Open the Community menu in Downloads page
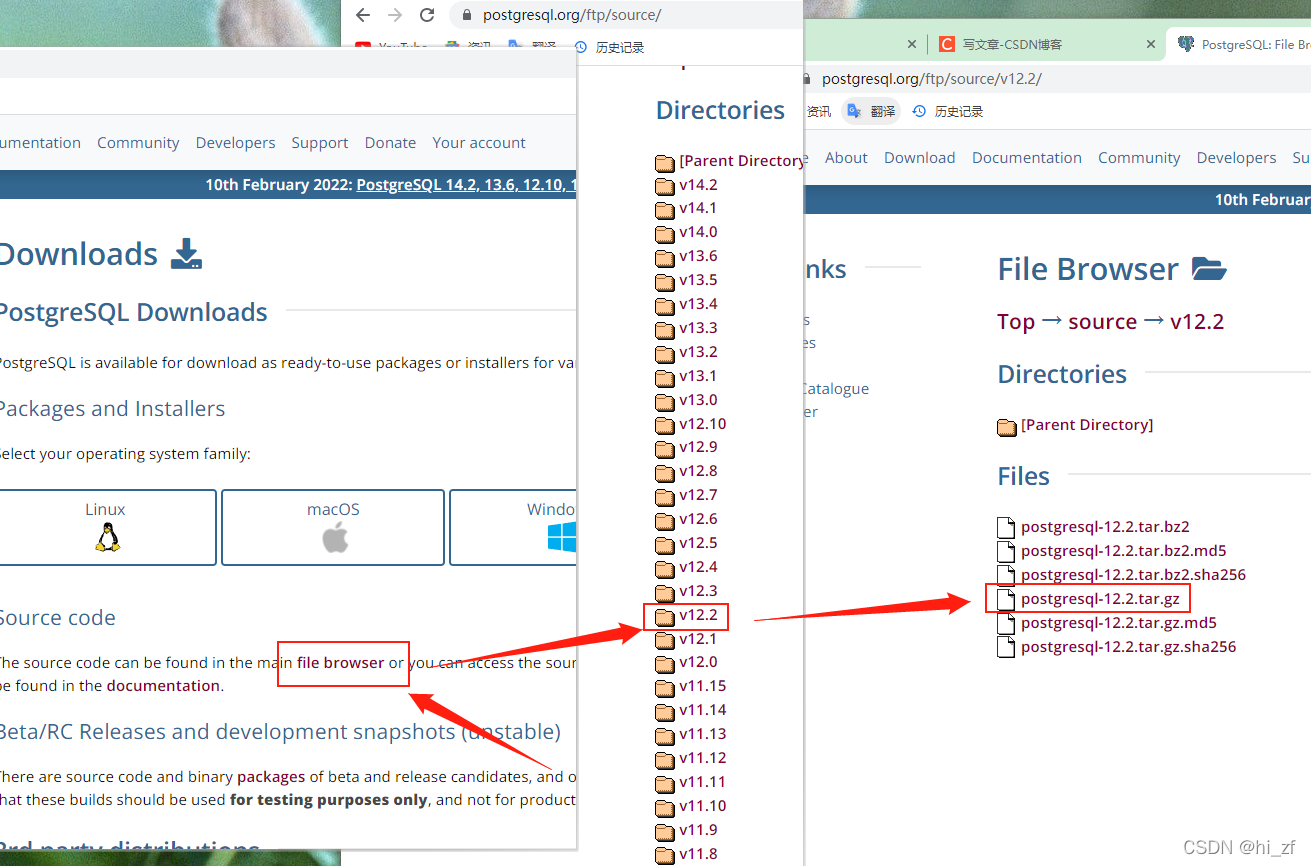Viewport: 1311px width, 866px height. pos(138,143)
